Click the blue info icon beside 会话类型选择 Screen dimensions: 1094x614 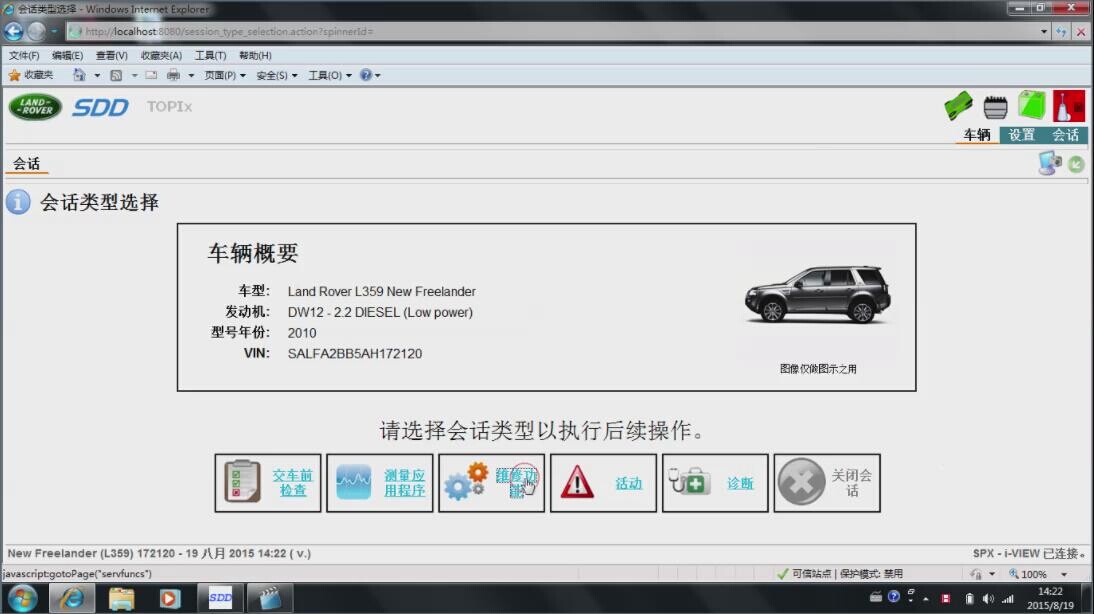pyautogui.click(x=18, y=202)
